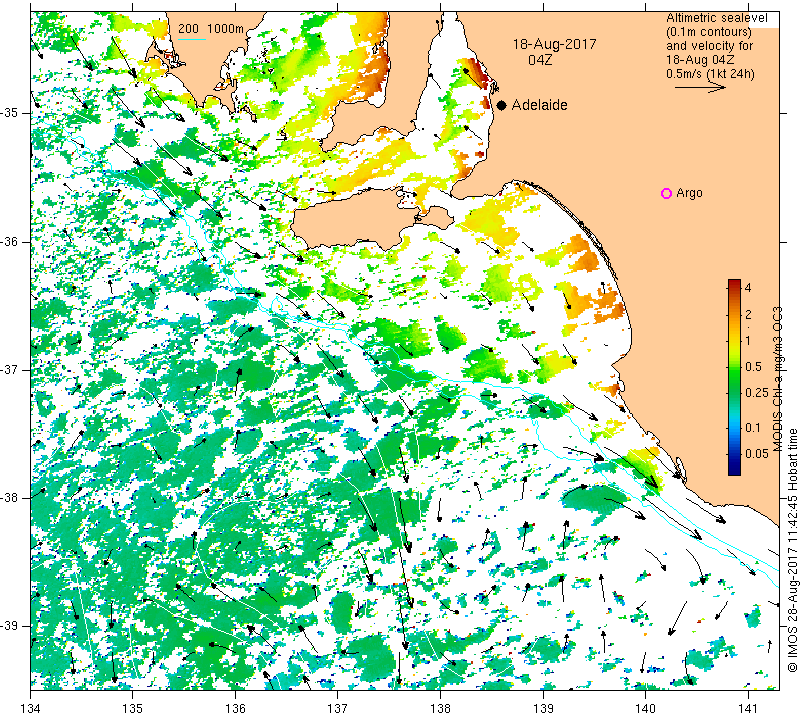Click latitude axis label -37
This screenshot has width=800, height=720.
tap(10, 369)
